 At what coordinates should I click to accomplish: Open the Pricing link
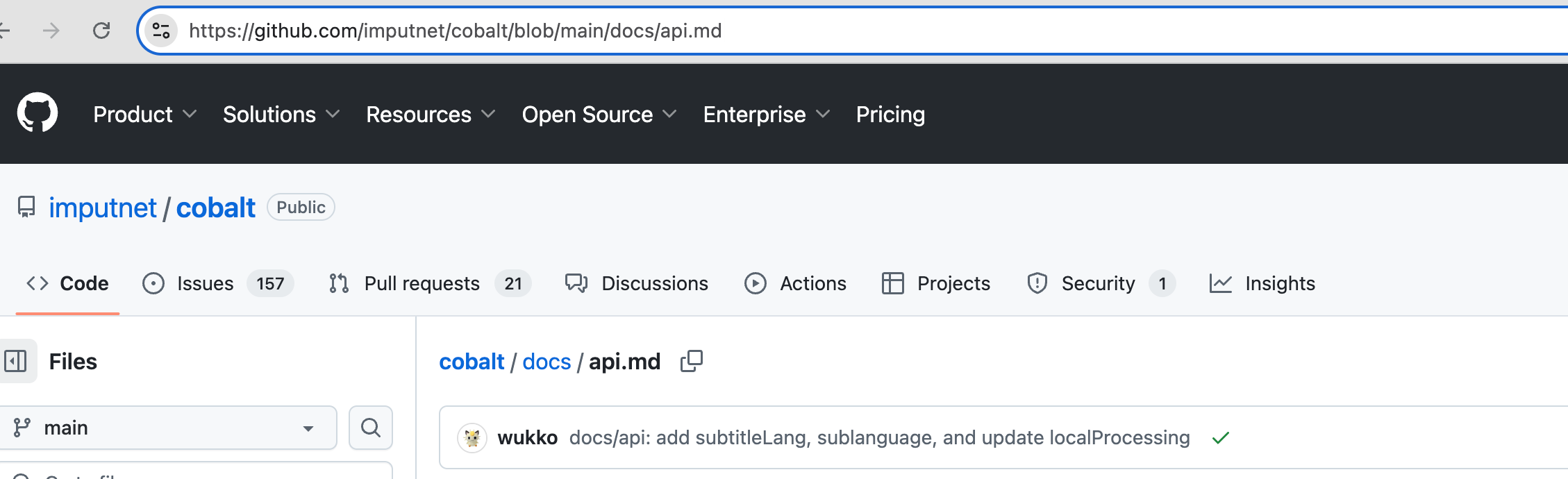click(x=890, y=115)
